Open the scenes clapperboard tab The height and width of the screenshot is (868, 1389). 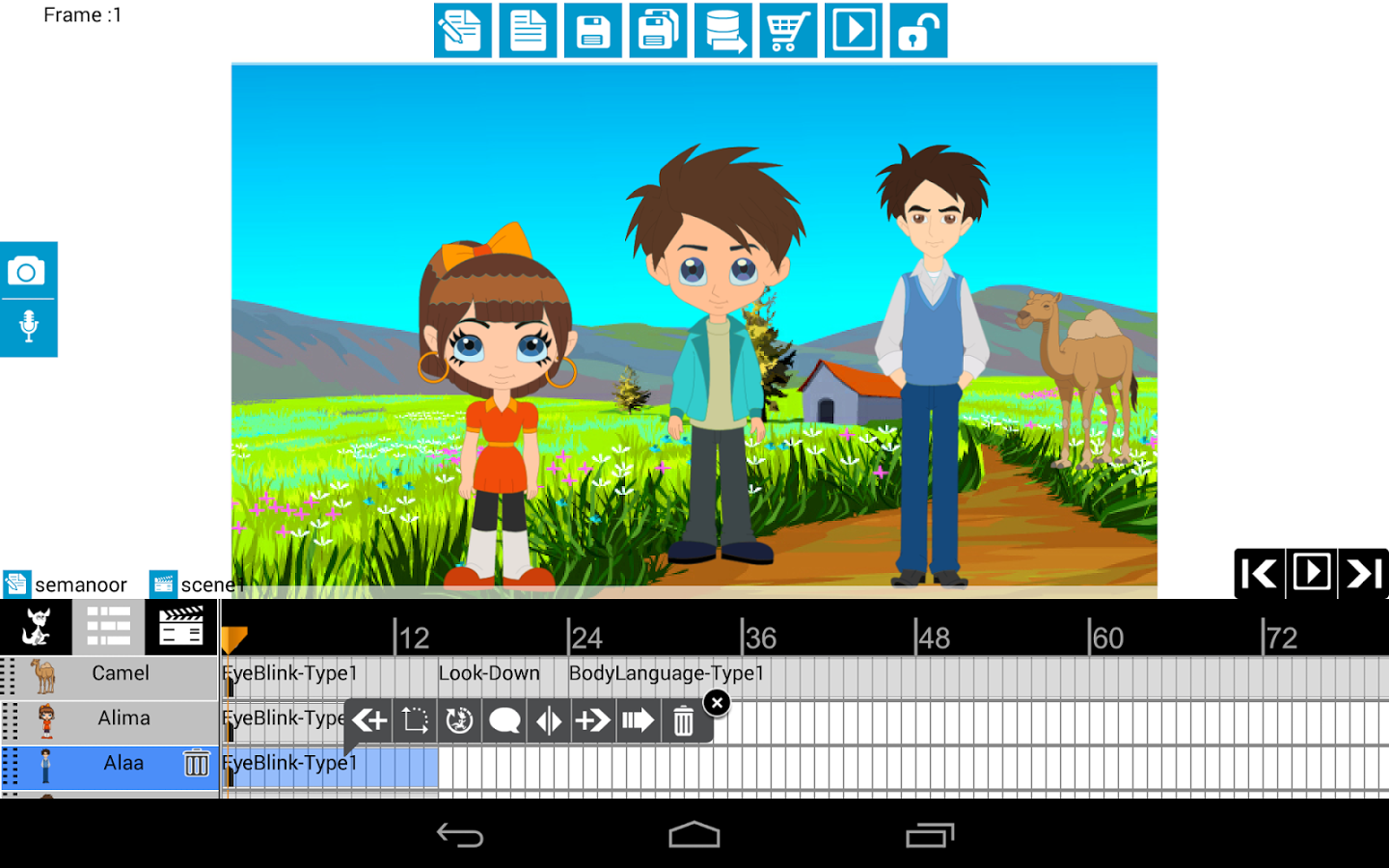tap(181, 628)
